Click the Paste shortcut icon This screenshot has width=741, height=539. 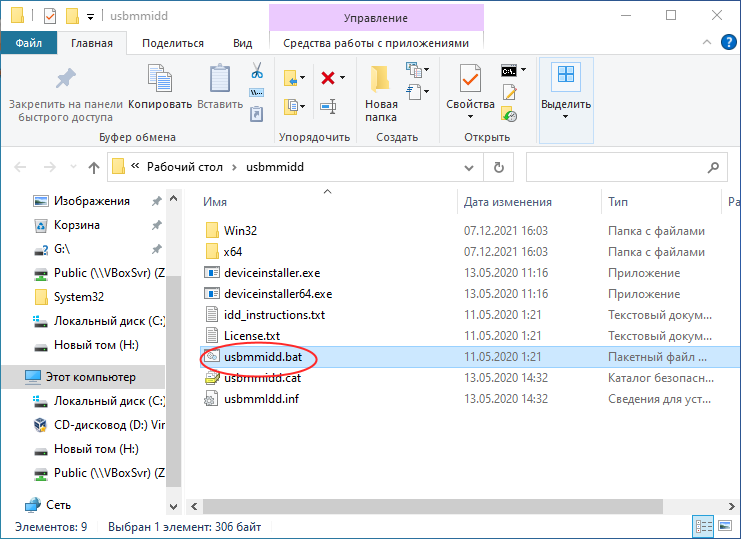click(257, 114)
